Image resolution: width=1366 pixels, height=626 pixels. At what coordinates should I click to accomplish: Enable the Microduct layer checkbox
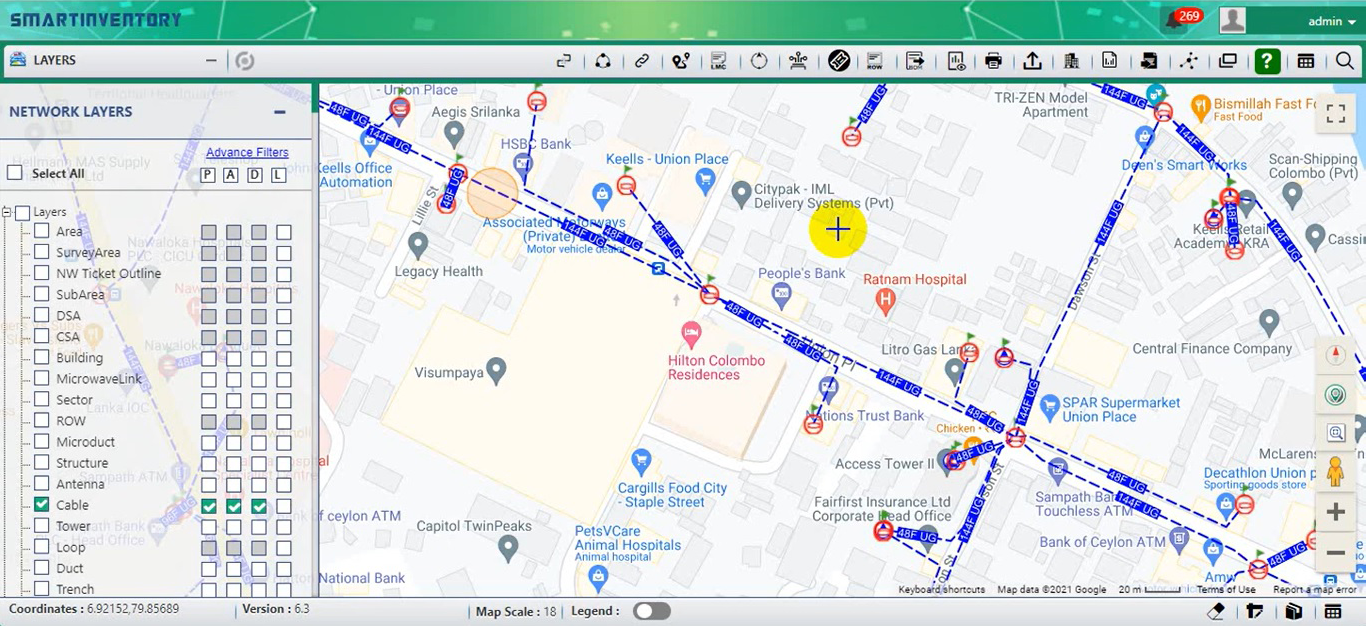[x=42, y=441]
